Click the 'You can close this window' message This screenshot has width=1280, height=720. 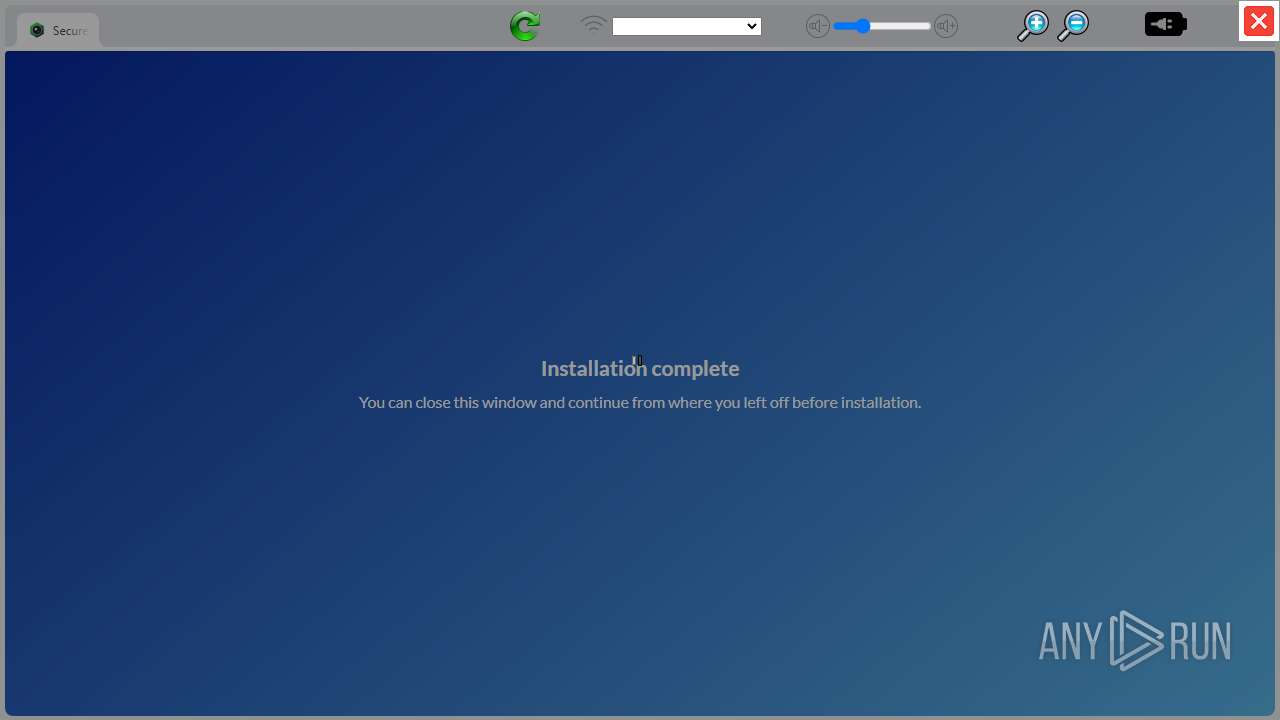pyautogui.click(x=640, y=402)
